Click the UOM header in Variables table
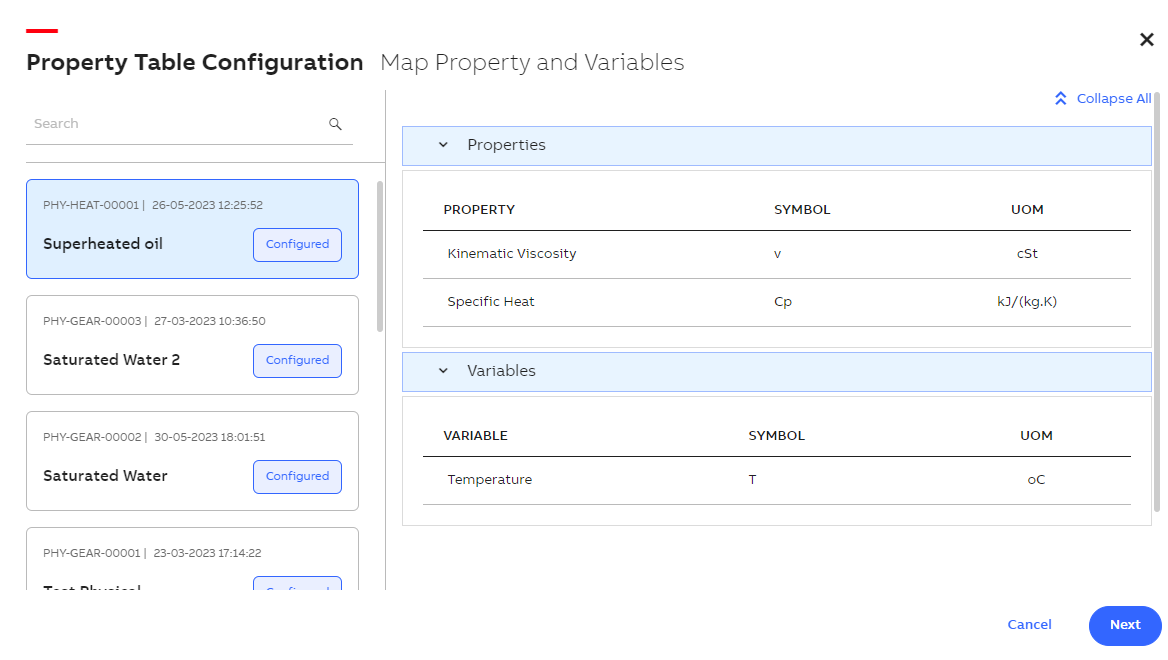Viewport: 1168px width, 660px height. [x=1036, y=436]
